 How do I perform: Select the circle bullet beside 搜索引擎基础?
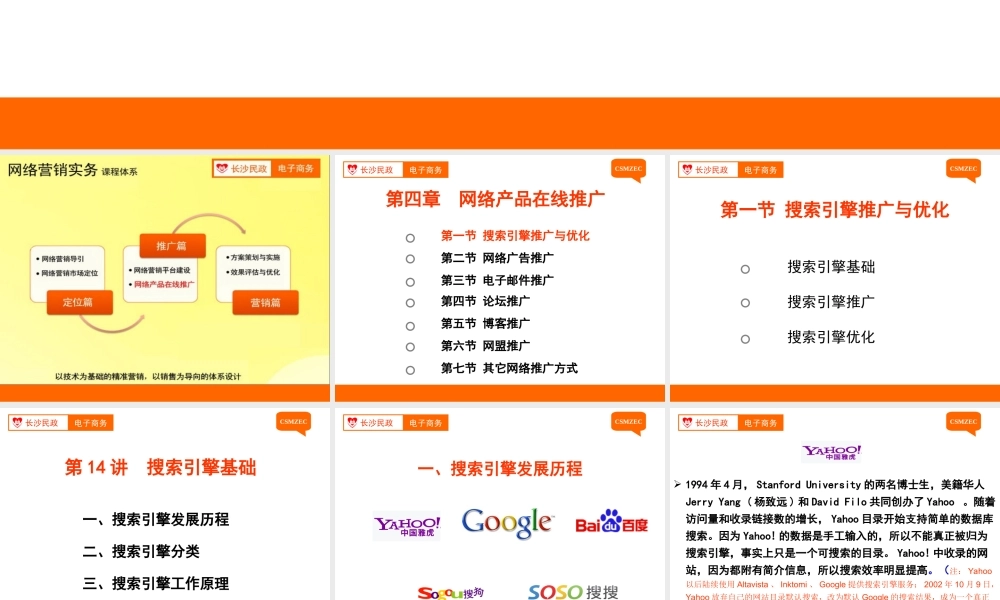(745, 268)
